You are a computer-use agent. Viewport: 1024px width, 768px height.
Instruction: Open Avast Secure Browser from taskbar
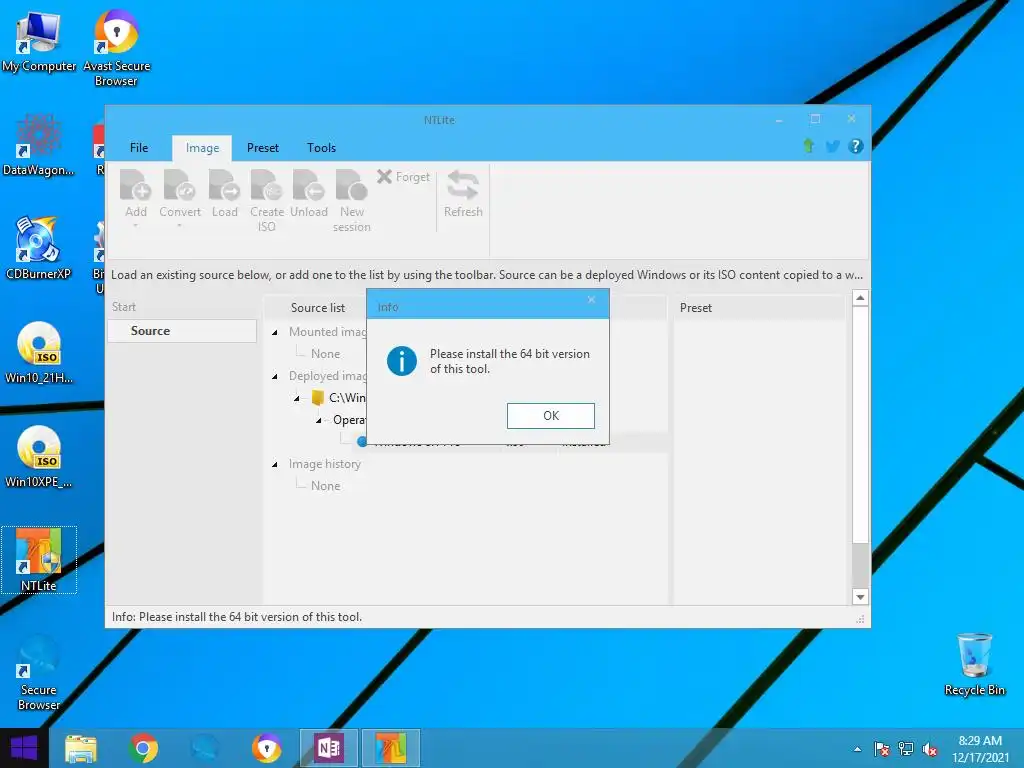pos(266,748)
